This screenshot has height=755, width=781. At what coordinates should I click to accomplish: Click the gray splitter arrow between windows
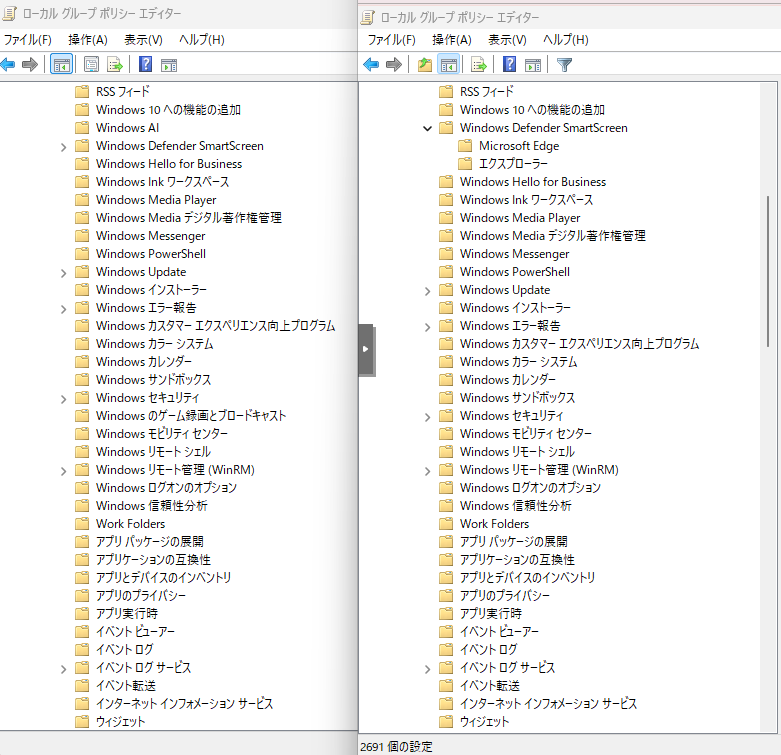[366, 349]
